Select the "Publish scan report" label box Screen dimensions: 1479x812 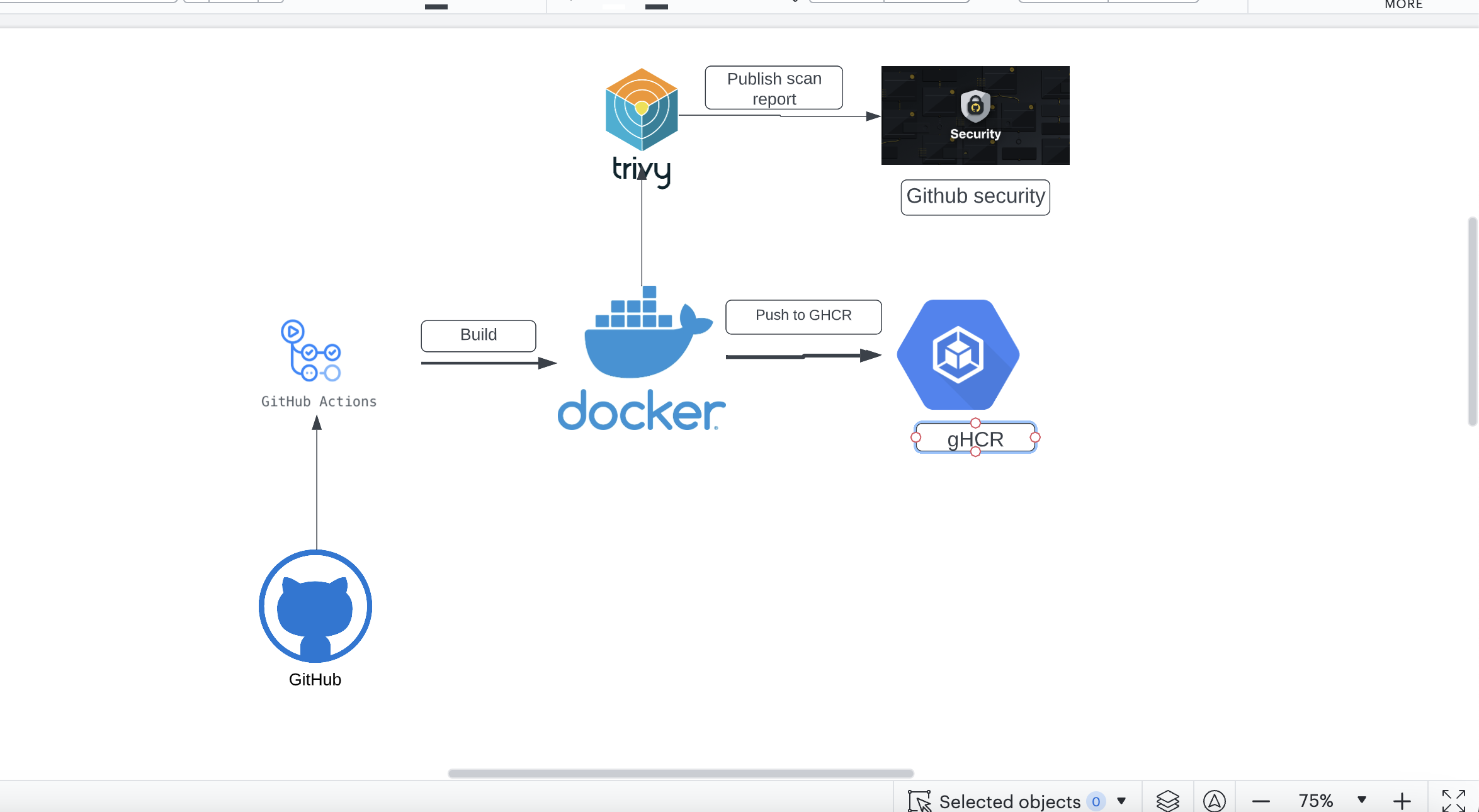[774, 88]
